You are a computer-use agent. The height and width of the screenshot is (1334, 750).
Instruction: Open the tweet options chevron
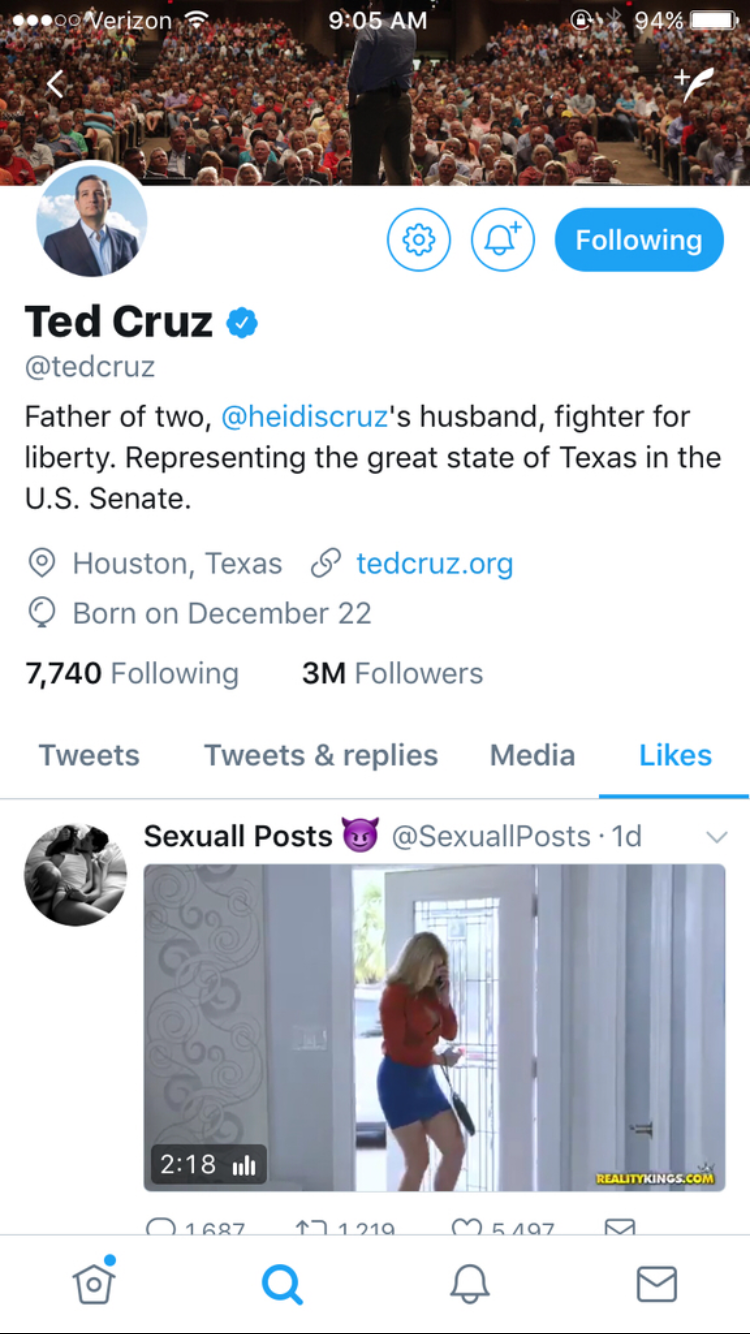pos(717,837)
